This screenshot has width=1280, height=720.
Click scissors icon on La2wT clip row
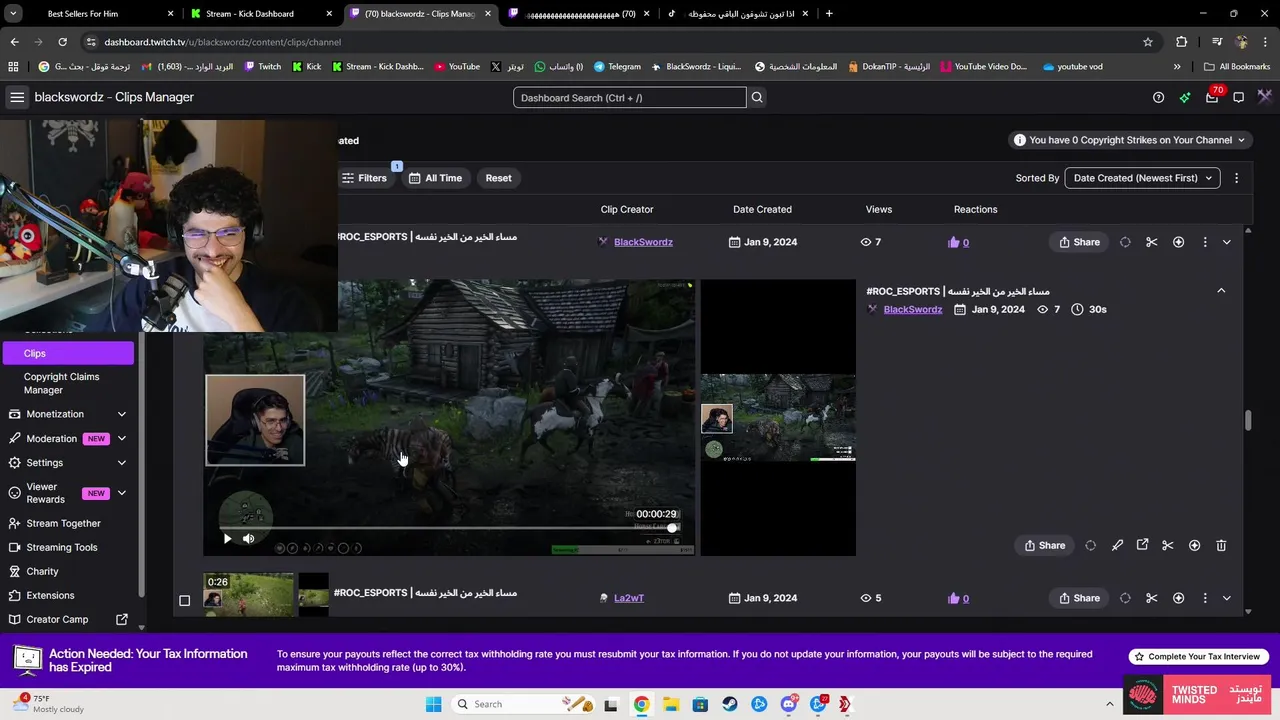coord(1152,598)
